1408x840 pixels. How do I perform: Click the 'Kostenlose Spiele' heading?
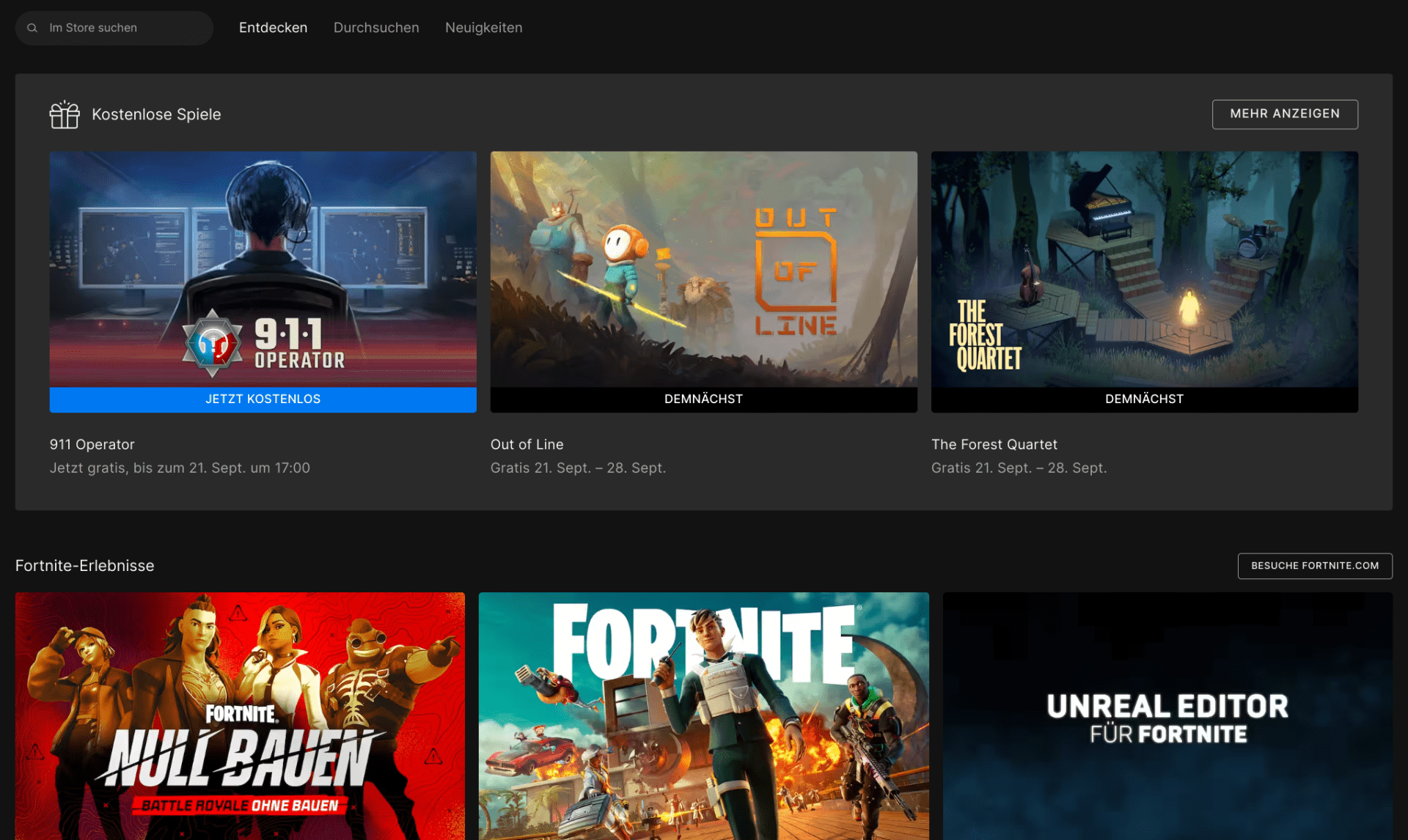pyautogui.click(x=156, y=114)
